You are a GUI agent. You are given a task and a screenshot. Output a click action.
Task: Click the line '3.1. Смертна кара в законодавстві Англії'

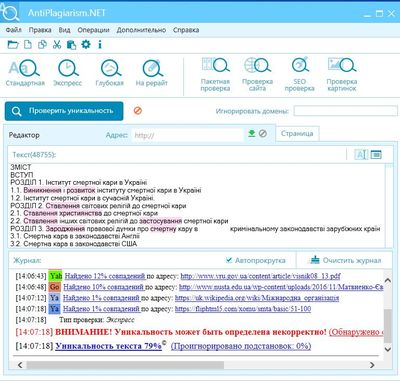click(75, 236)
